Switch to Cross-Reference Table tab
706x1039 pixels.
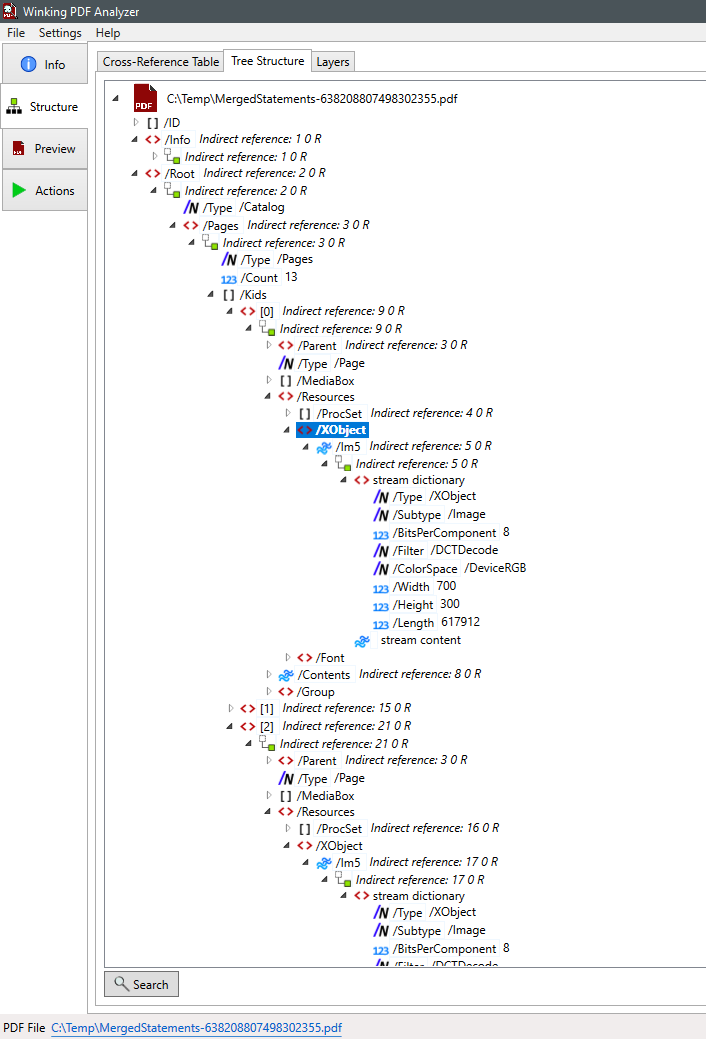(x=161, y=62)
